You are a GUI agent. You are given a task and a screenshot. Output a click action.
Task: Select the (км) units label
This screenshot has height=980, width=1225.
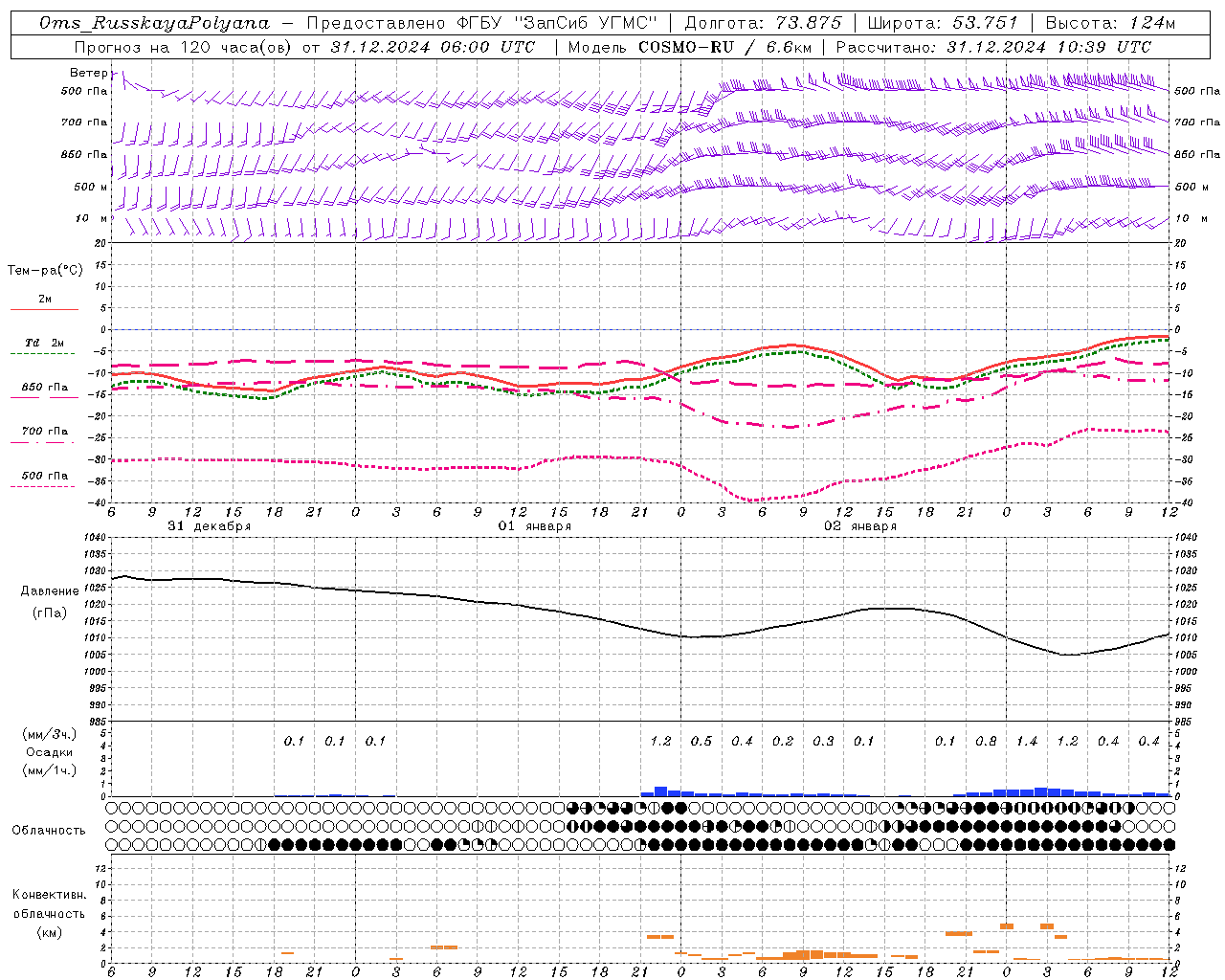[49, 933]
